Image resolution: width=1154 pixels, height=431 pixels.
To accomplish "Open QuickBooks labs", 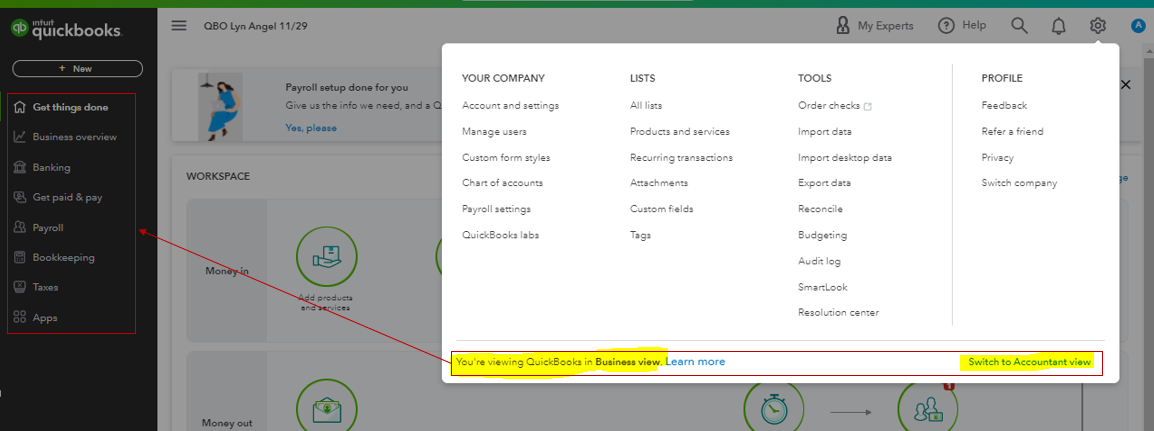I will 500,235.
